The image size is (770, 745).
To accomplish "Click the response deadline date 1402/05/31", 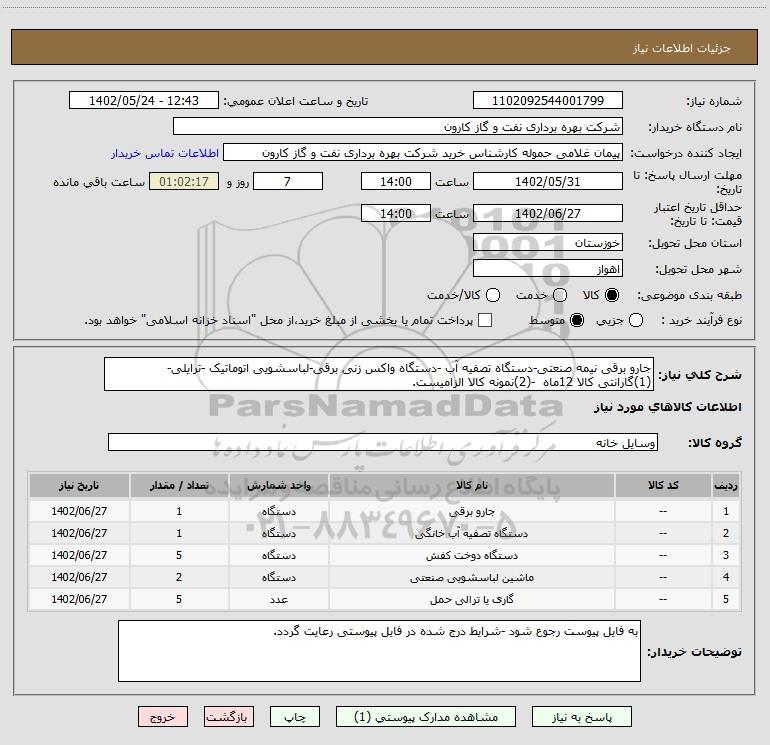I will click(548, 181).
